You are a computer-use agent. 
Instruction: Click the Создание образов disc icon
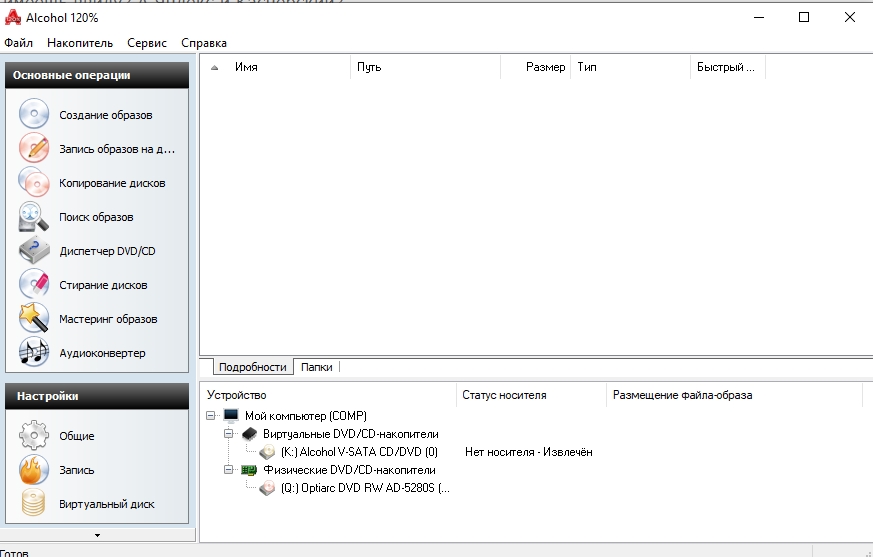coord(34,114)
